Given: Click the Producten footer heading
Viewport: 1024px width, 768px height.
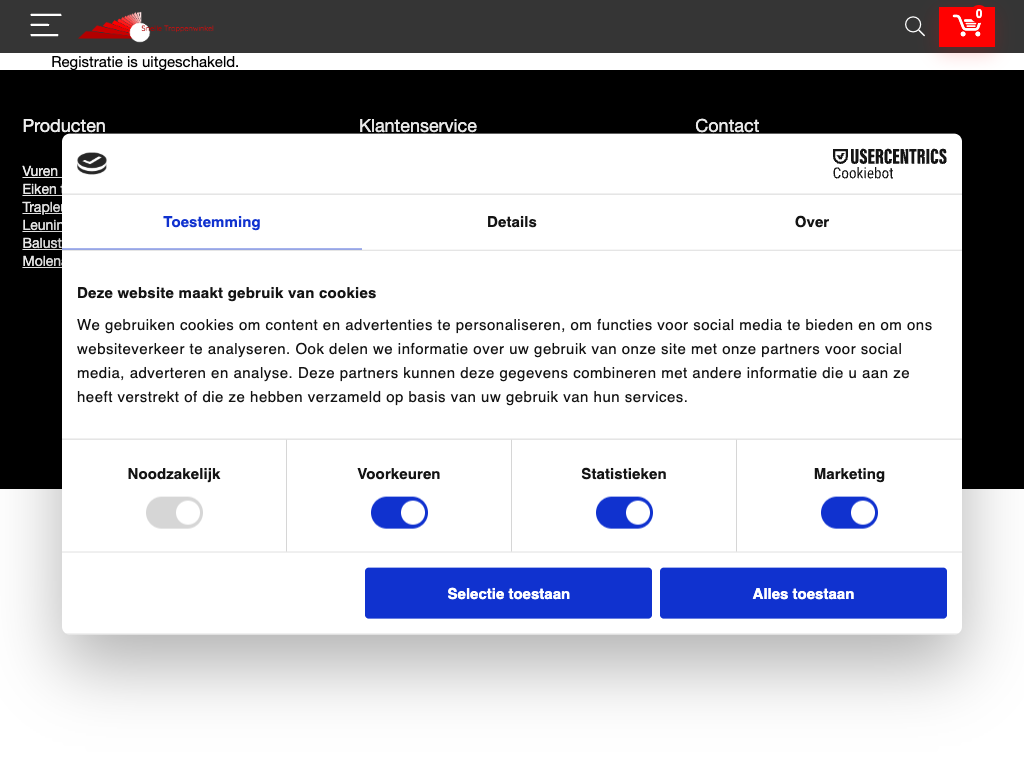Looking at the screenshot, I should (x=64, y=125).
